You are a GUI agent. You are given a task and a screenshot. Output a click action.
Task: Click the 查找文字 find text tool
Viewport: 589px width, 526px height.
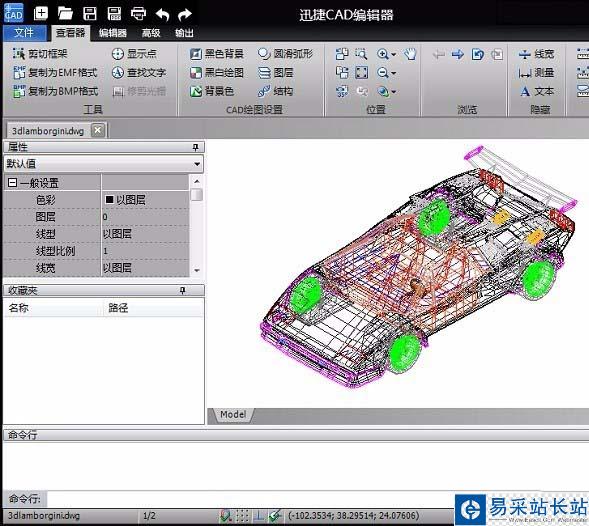click(x=139, y=73)
